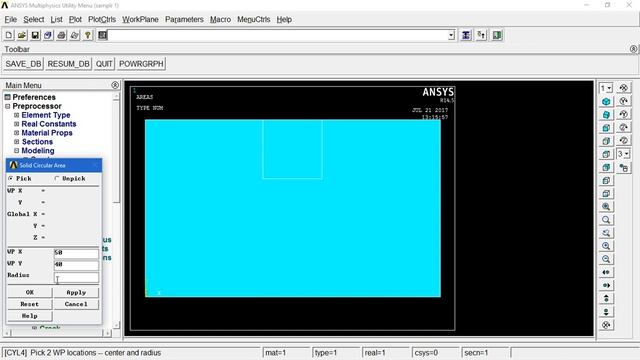Click the ANSYS command input box
Screen dimensions: 640x360
tap(278, 36)
